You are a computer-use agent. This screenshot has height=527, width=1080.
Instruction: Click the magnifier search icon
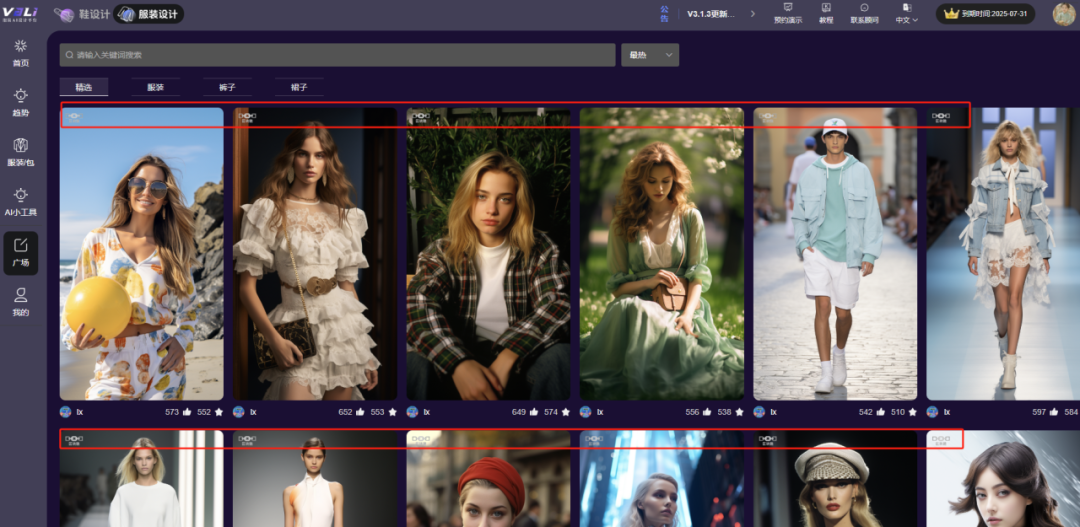70,55
